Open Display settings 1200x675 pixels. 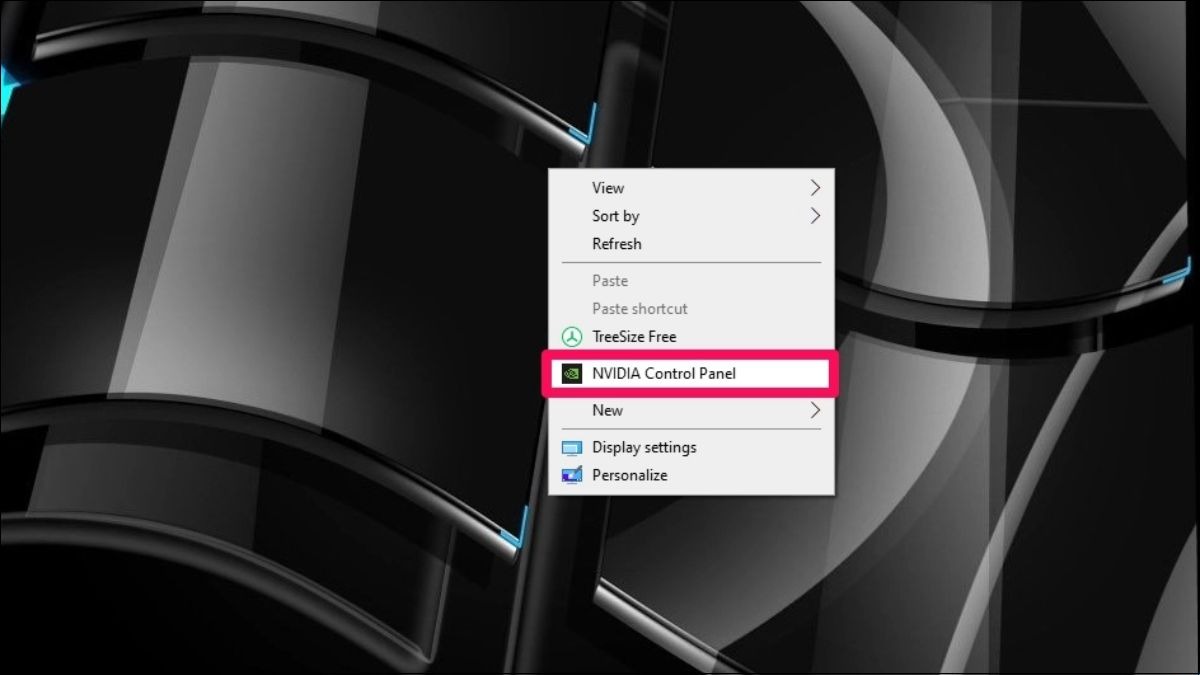pyautogui.click(x=691, y=447)
